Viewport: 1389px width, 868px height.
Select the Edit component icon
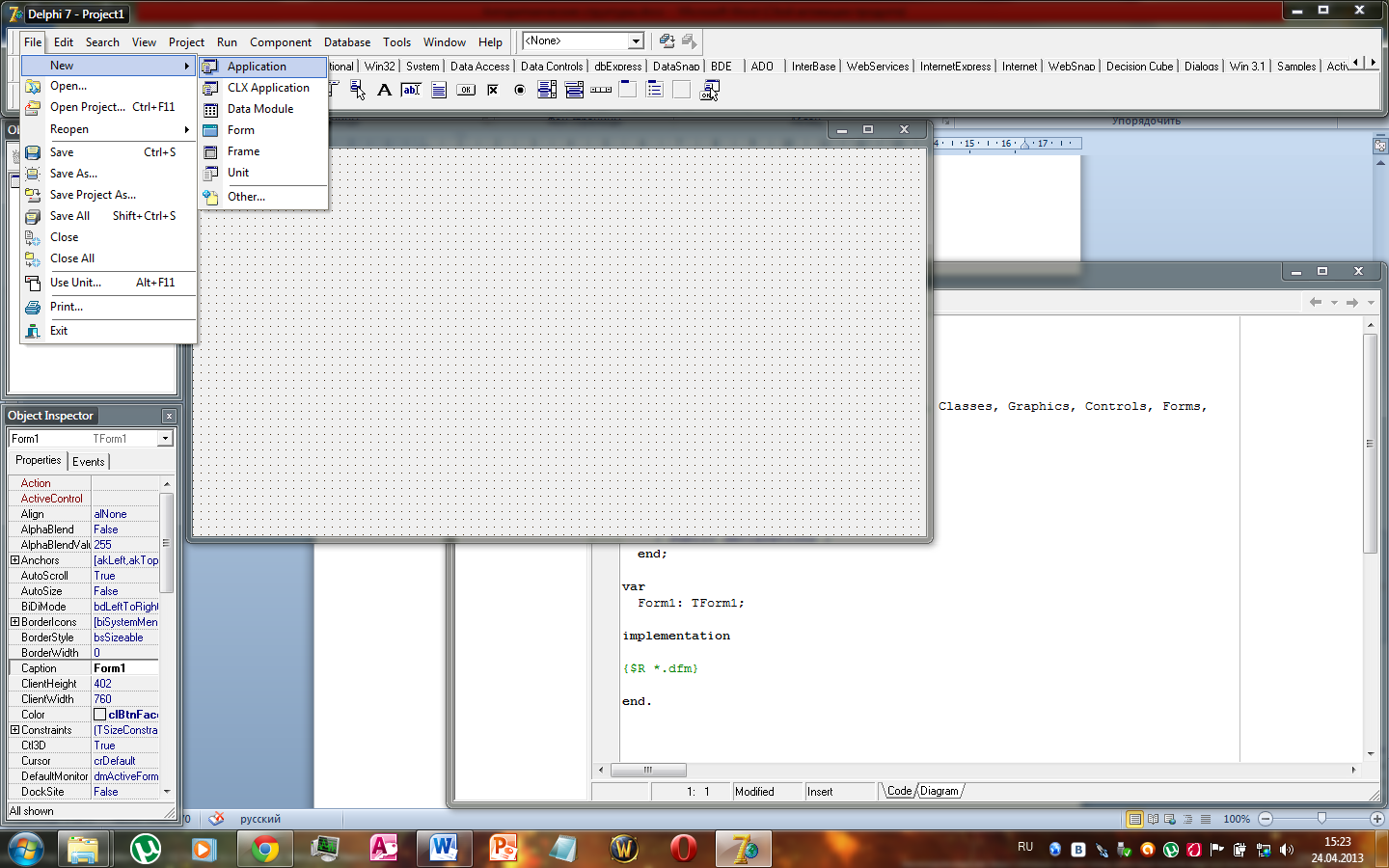click(x=411, y=90)
